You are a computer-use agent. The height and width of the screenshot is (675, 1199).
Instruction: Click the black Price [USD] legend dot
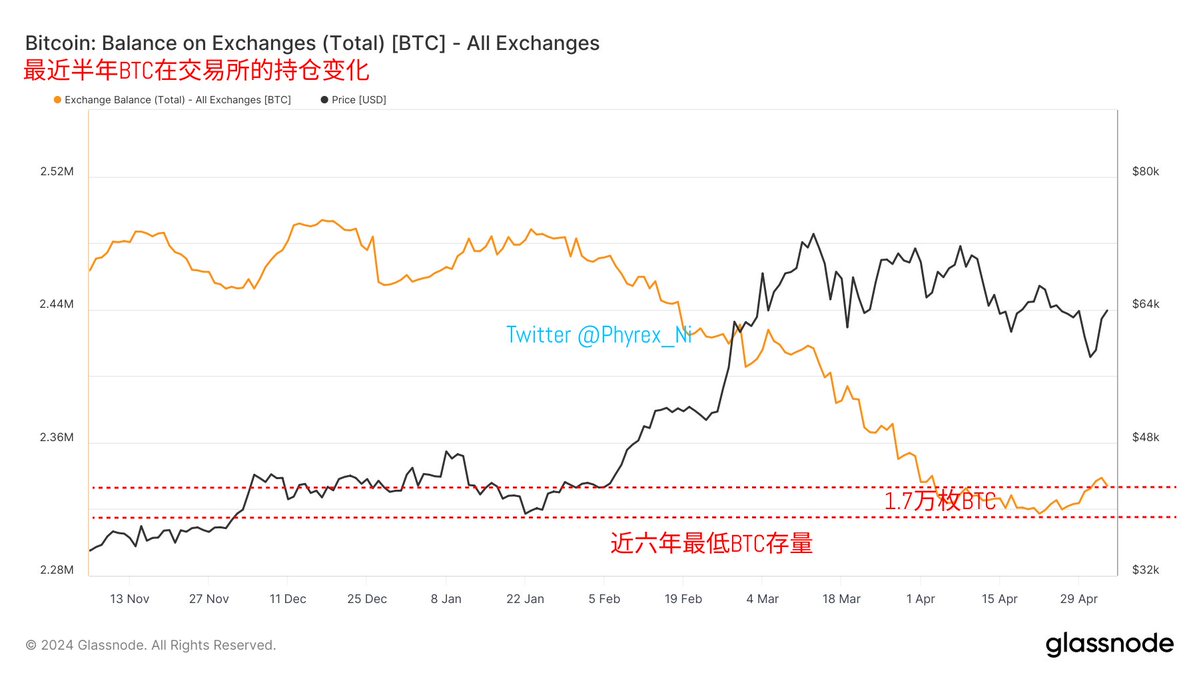tap(325, 100)
